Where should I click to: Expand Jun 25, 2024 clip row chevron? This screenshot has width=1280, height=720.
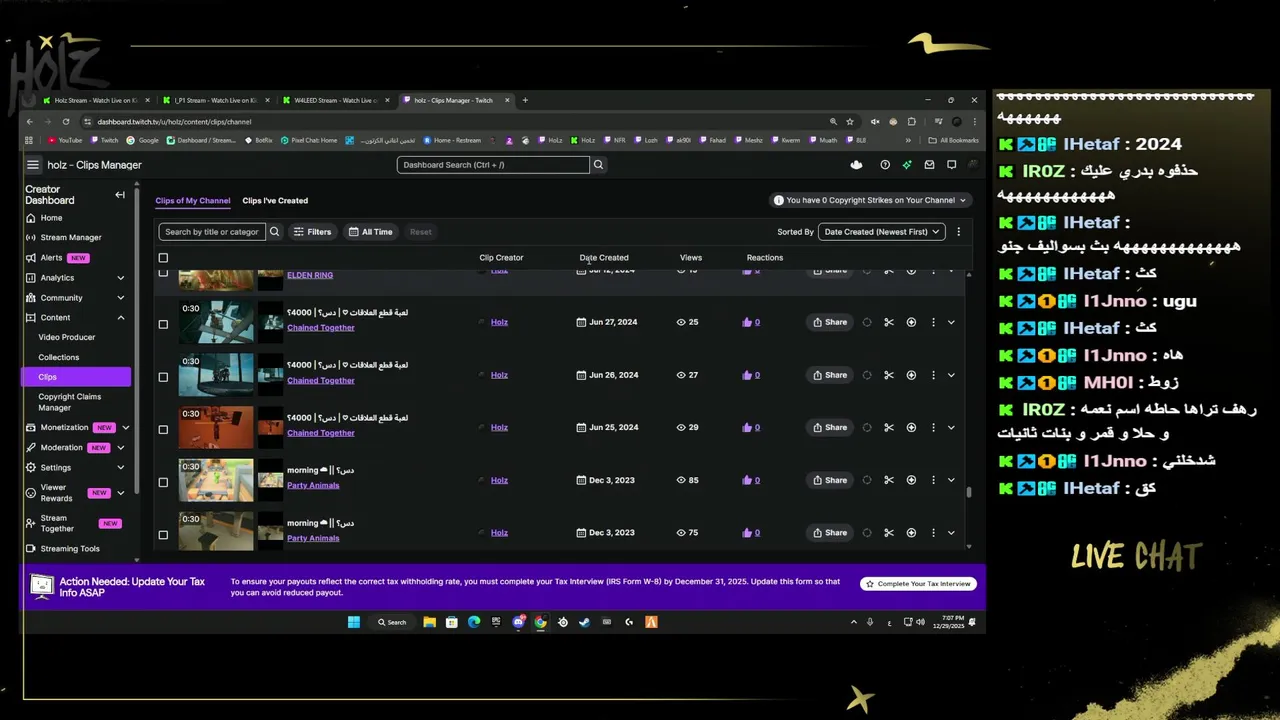[x=951, y=428]
